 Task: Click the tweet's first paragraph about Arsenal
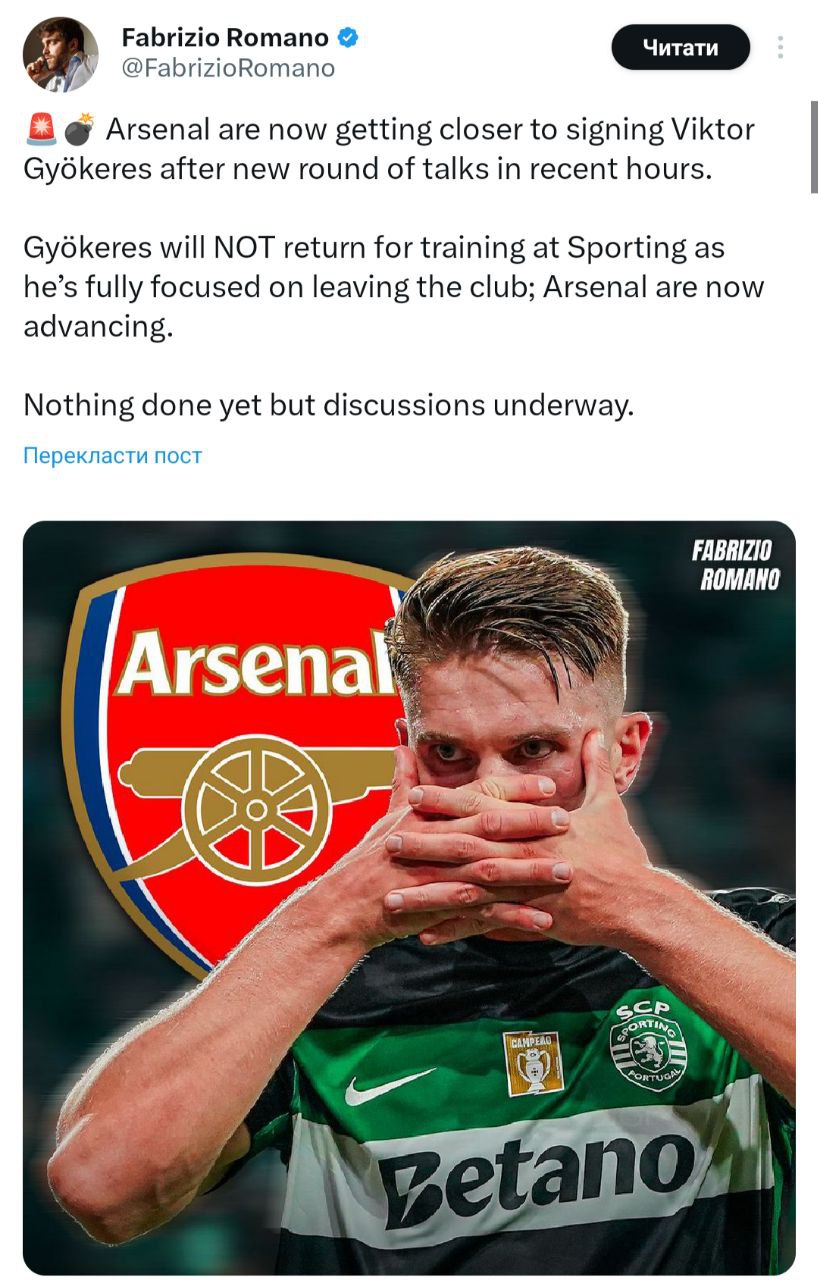389,149
